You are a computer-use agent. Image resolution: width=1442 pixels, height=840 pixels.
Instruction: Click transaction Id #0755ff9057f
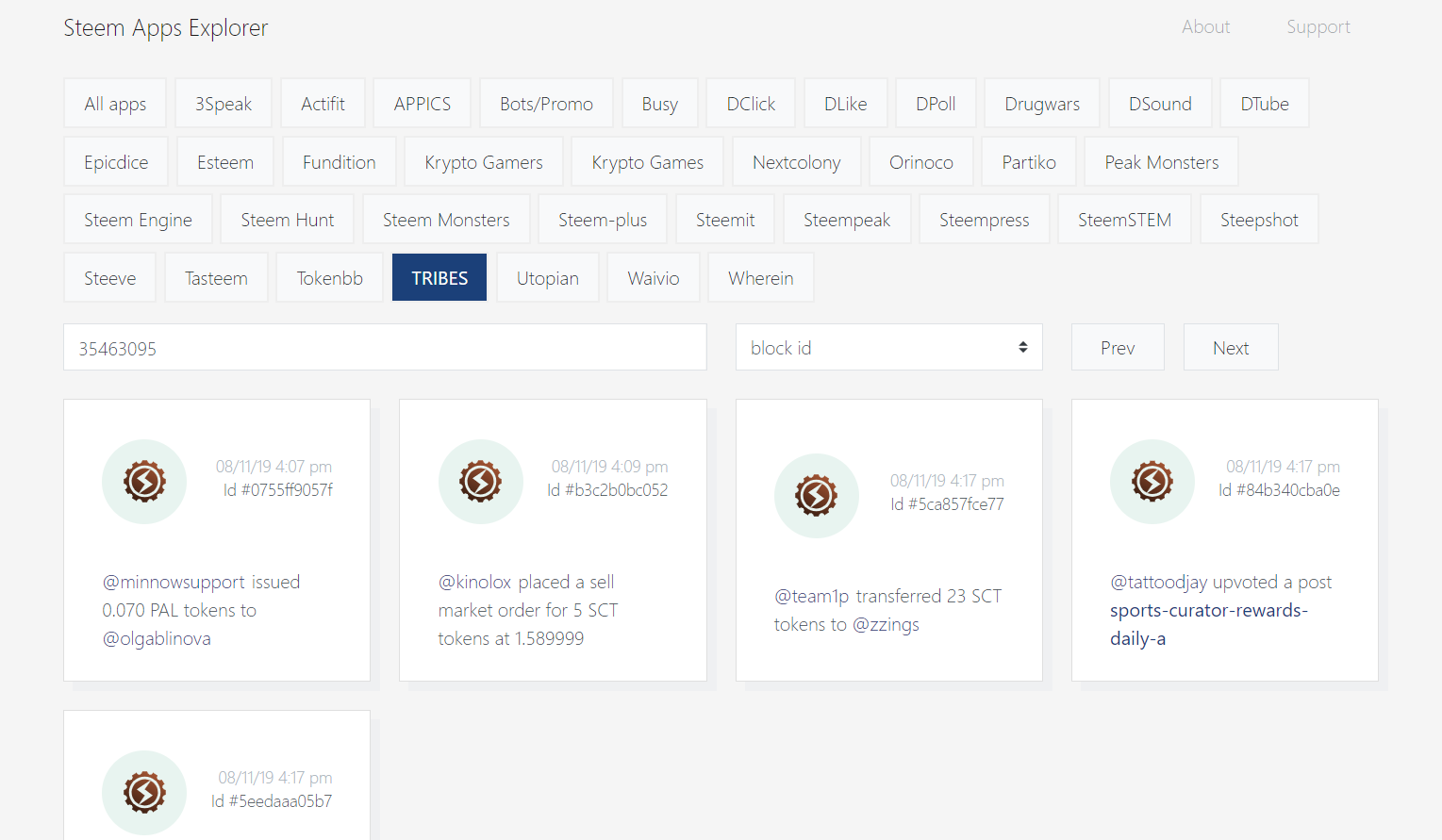tap(277, 490)
